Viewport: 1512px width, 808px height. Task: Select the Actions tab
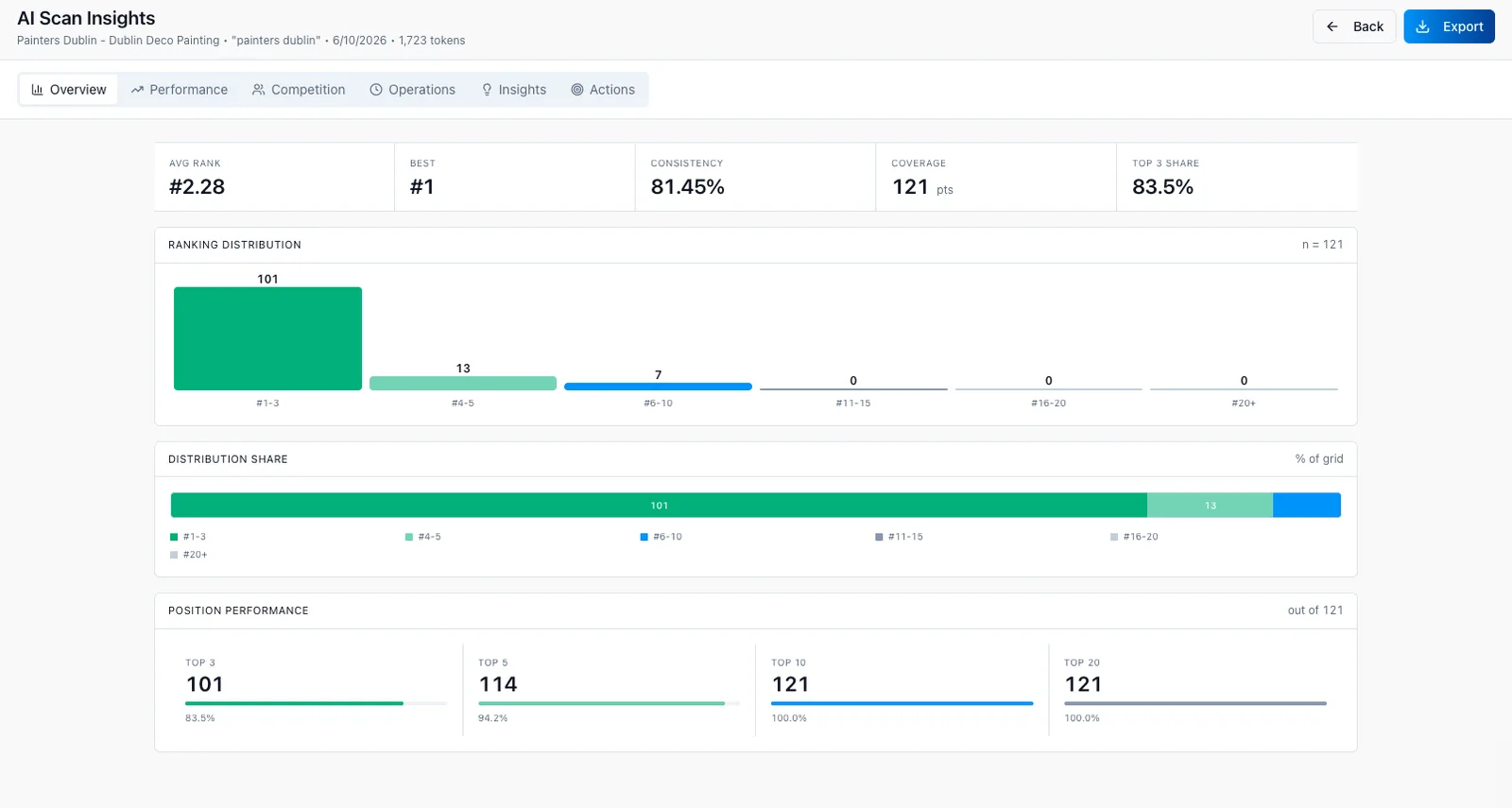click(603, 90)
